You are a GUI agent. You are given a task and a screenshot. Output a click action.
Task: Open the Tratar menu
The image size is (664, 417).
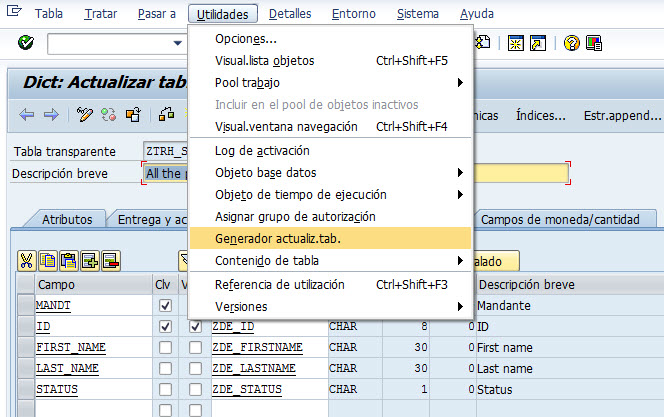pyautogui.click(x=101, y=14)
